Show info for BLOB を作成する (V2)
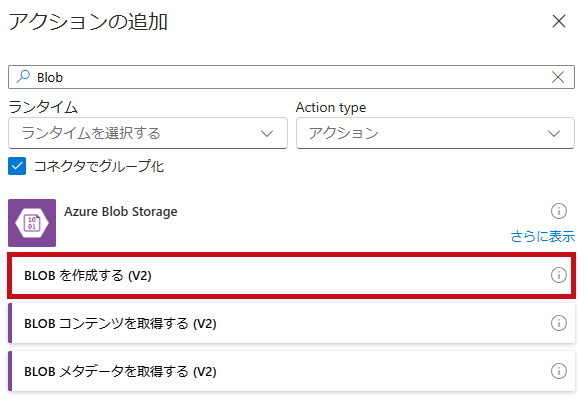The width and height of the screenshot is (585, 401). [559, 275]
